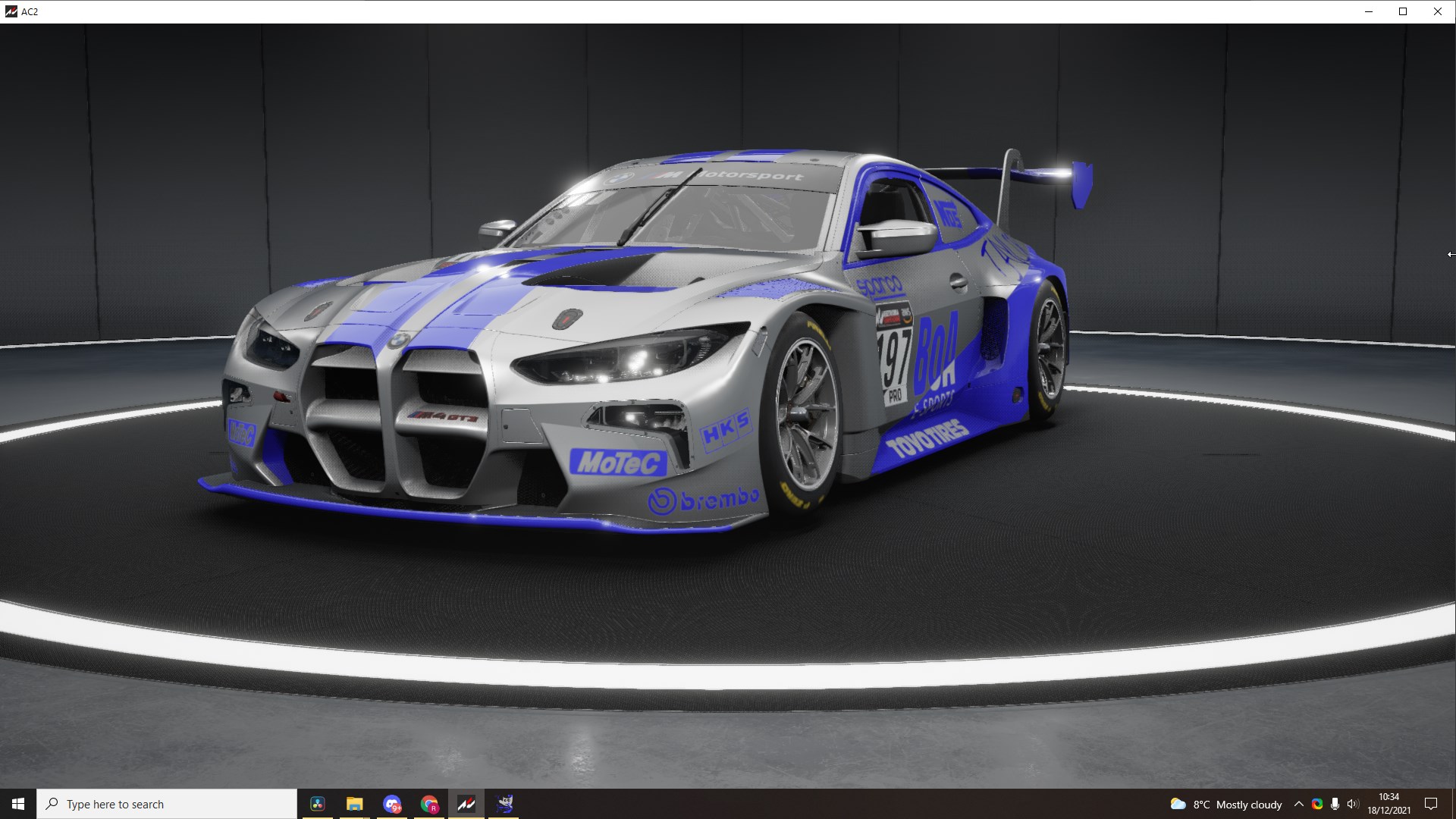Click the 'Type here to search' box

(167, 804)
